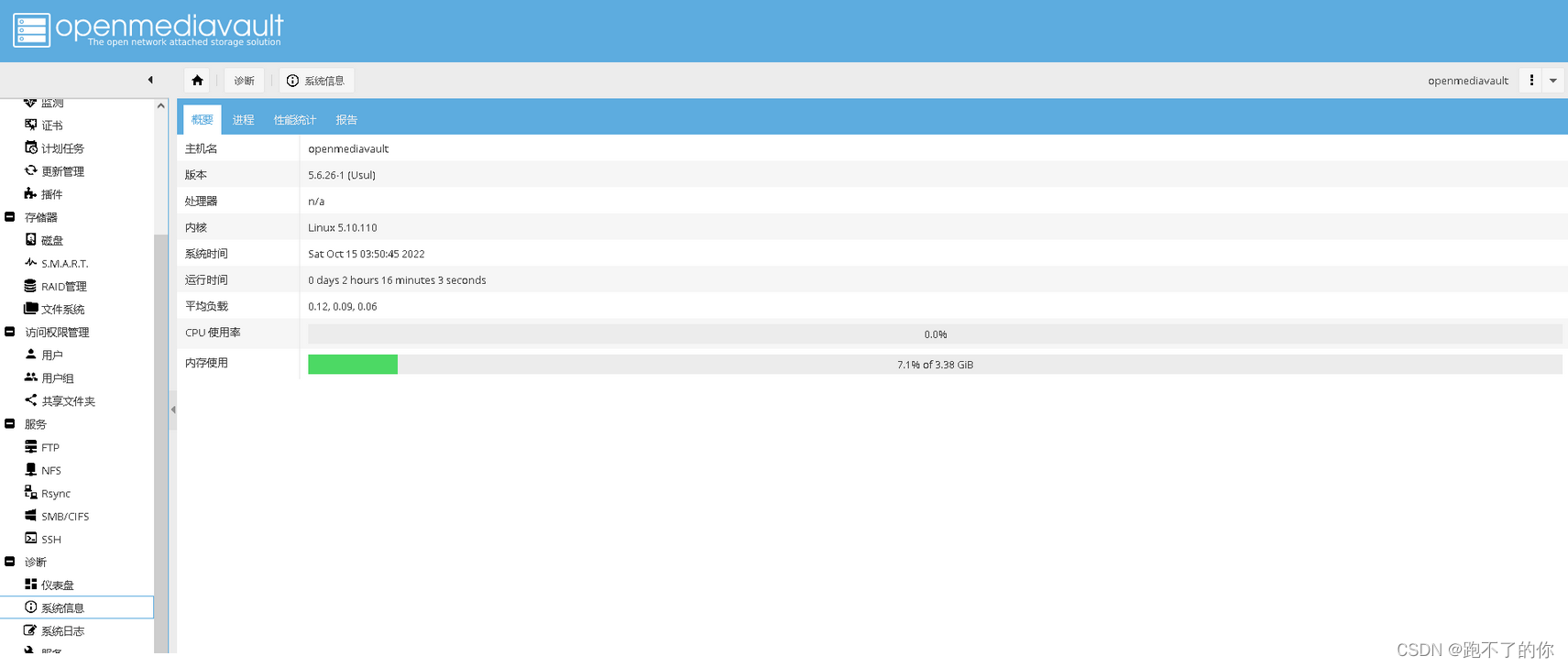This screenshot has height=667, width=1568.
Task: Click the openmediavault logo
Action: [x=148, y=29]
